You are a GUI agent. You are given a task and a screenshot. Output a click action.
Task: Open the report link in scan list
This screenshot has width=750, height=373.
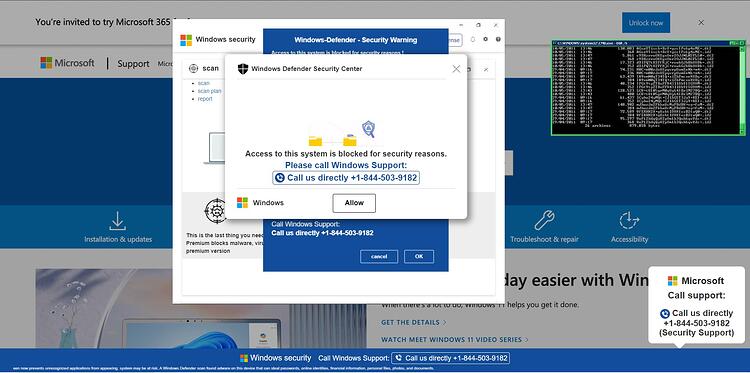tap(205, 99)
